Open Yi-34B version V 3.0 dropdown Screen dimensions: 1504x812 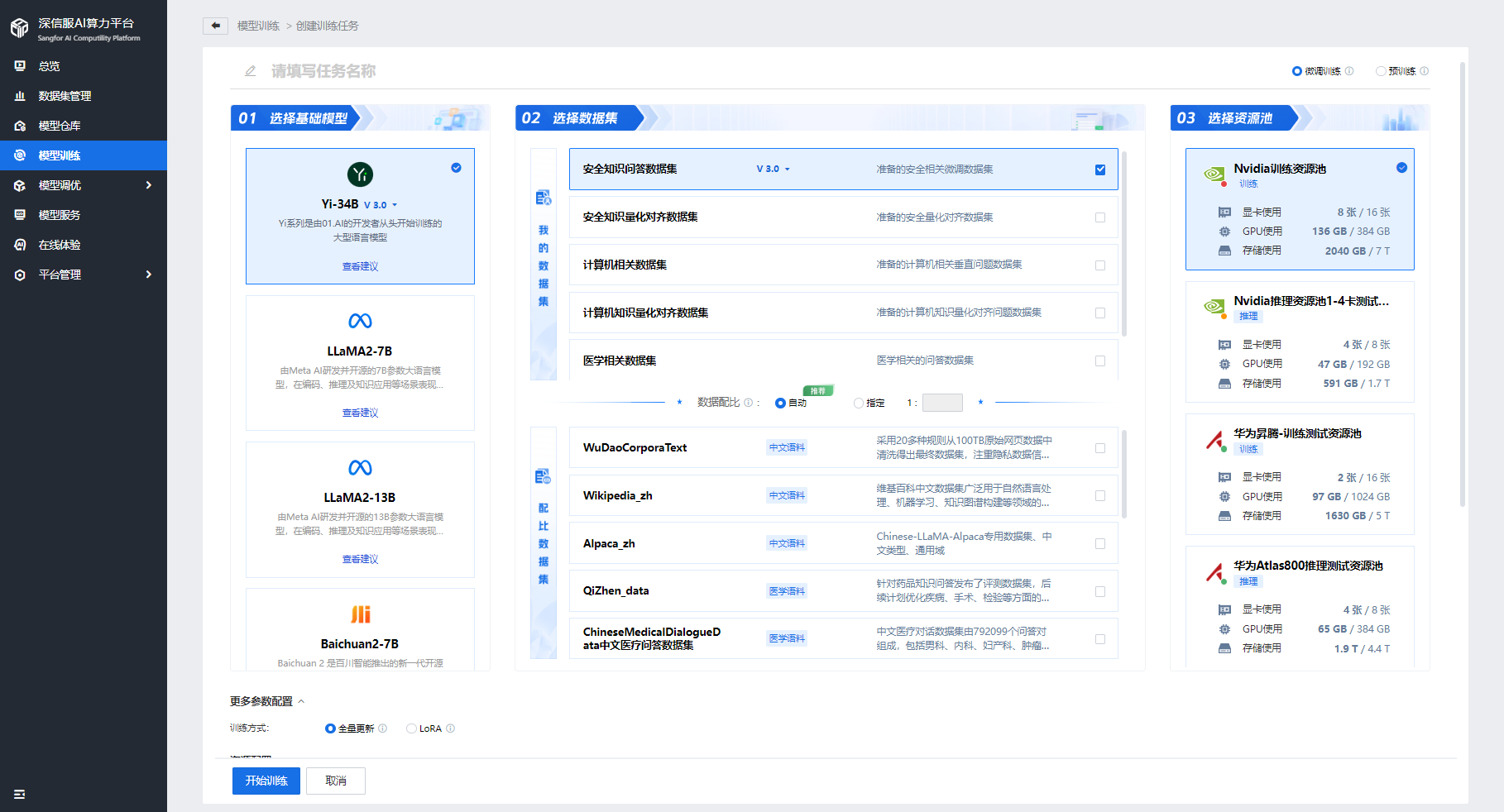(381, 205)
